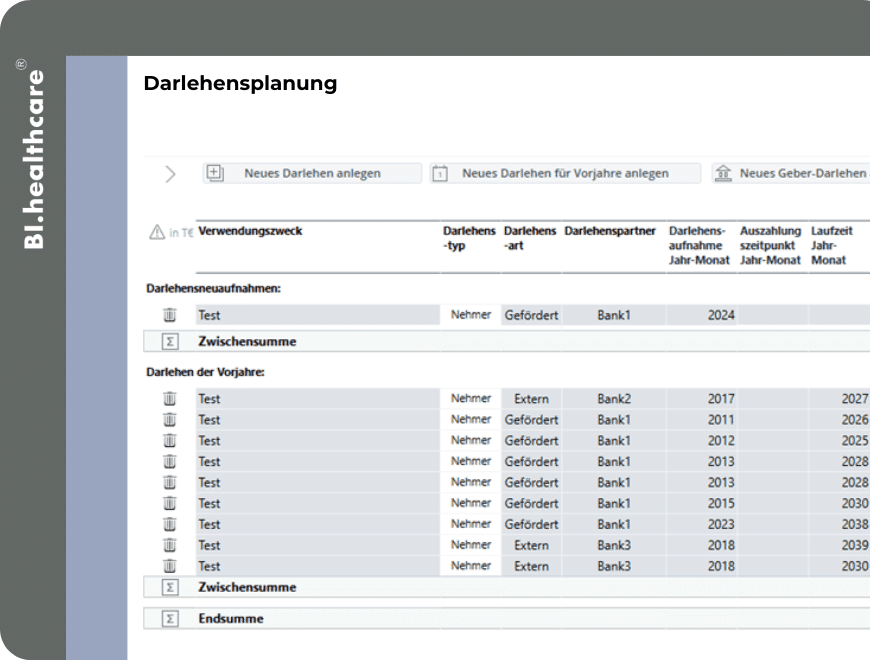Screen dimensions: 870x660
Task: Click the 2012 Darlehensaufnahme value
Action: [702, 441]
